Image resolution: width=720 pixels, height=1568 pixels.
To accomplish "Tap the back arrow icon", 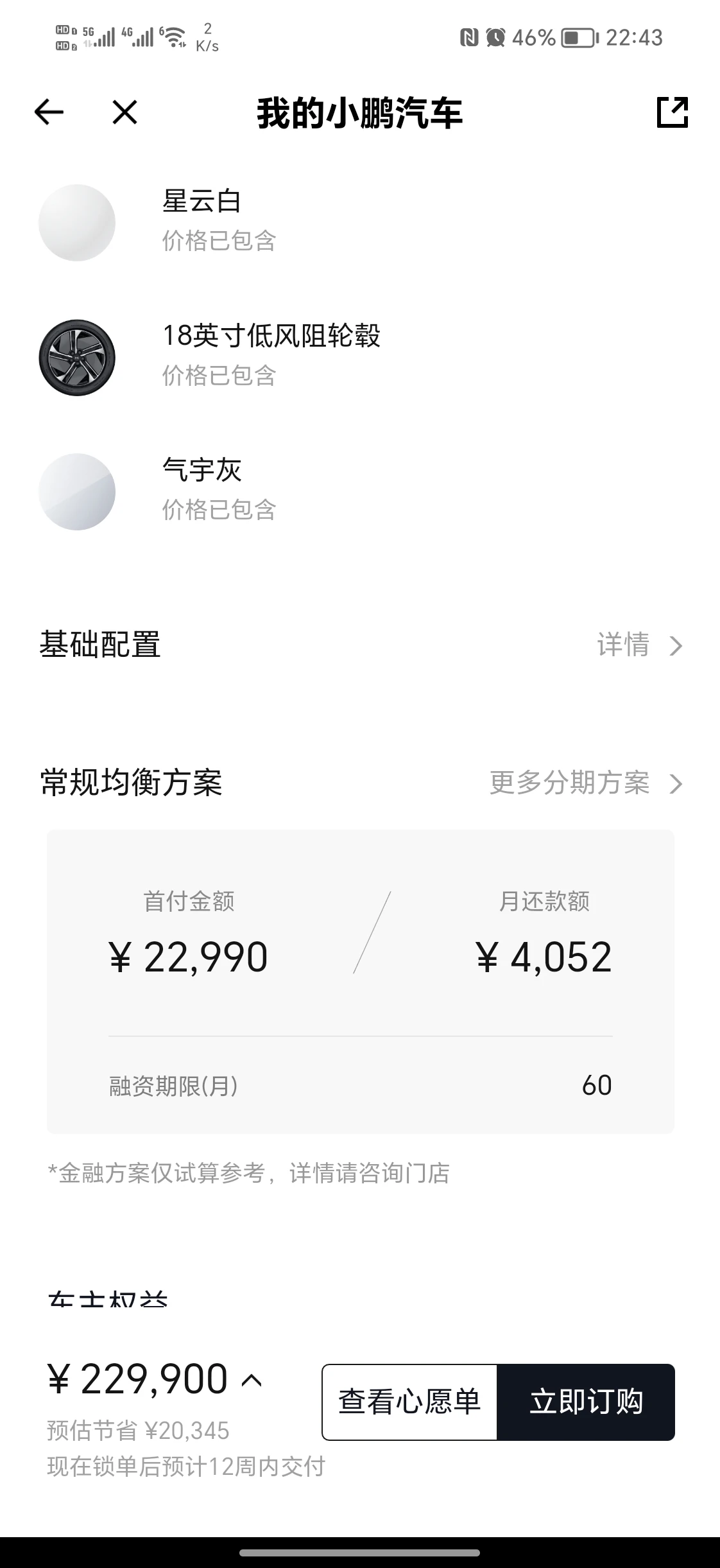I will [x=49, y=112].
